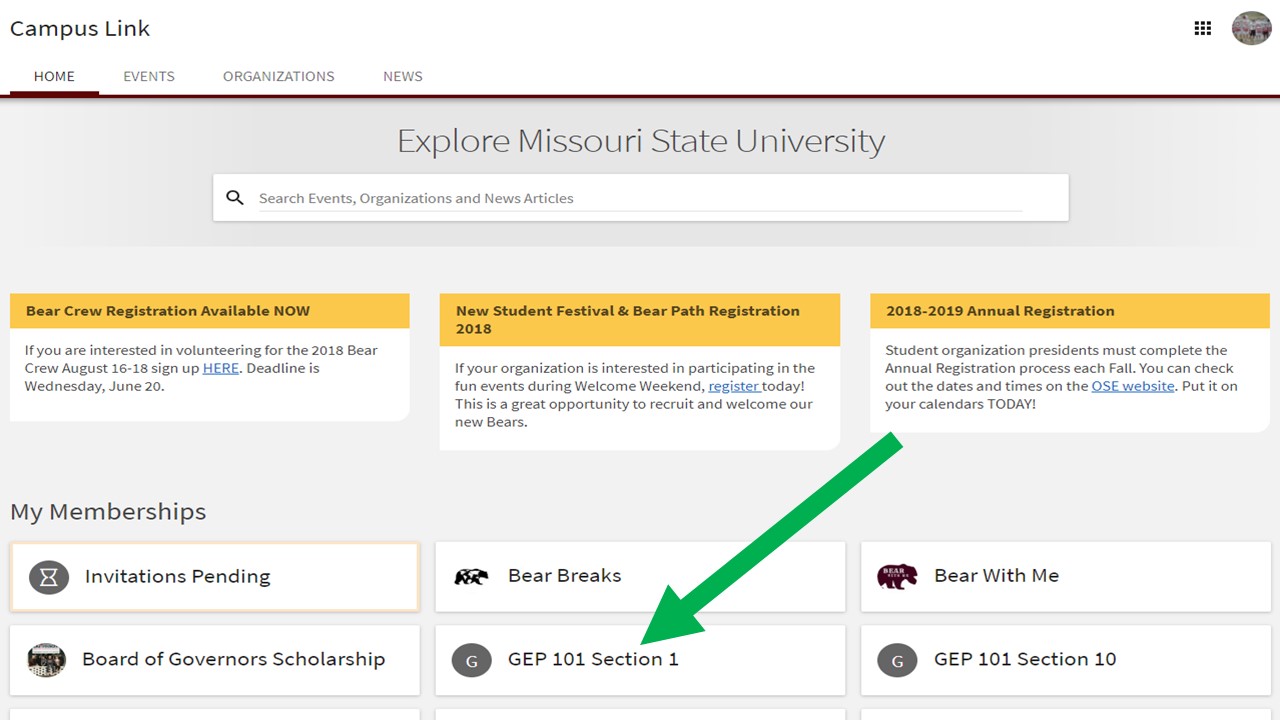This screenshot has width=1280, height=720.
Task: Click the profile avatar picture
Action: pyautogui.click(x=1251, y=27)
